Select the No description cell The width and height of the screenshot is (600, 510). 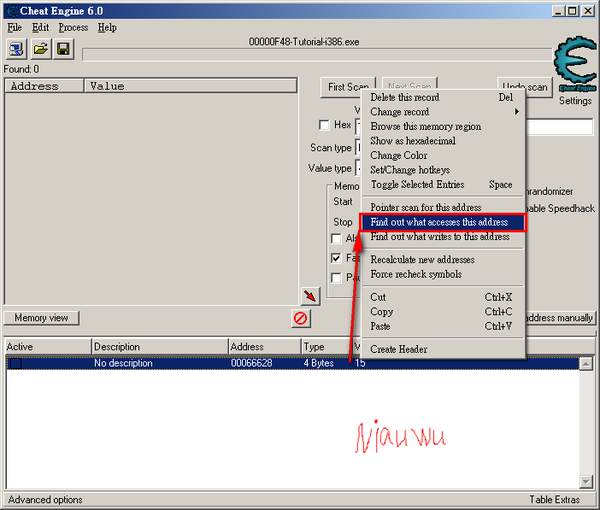coord(123,363)
